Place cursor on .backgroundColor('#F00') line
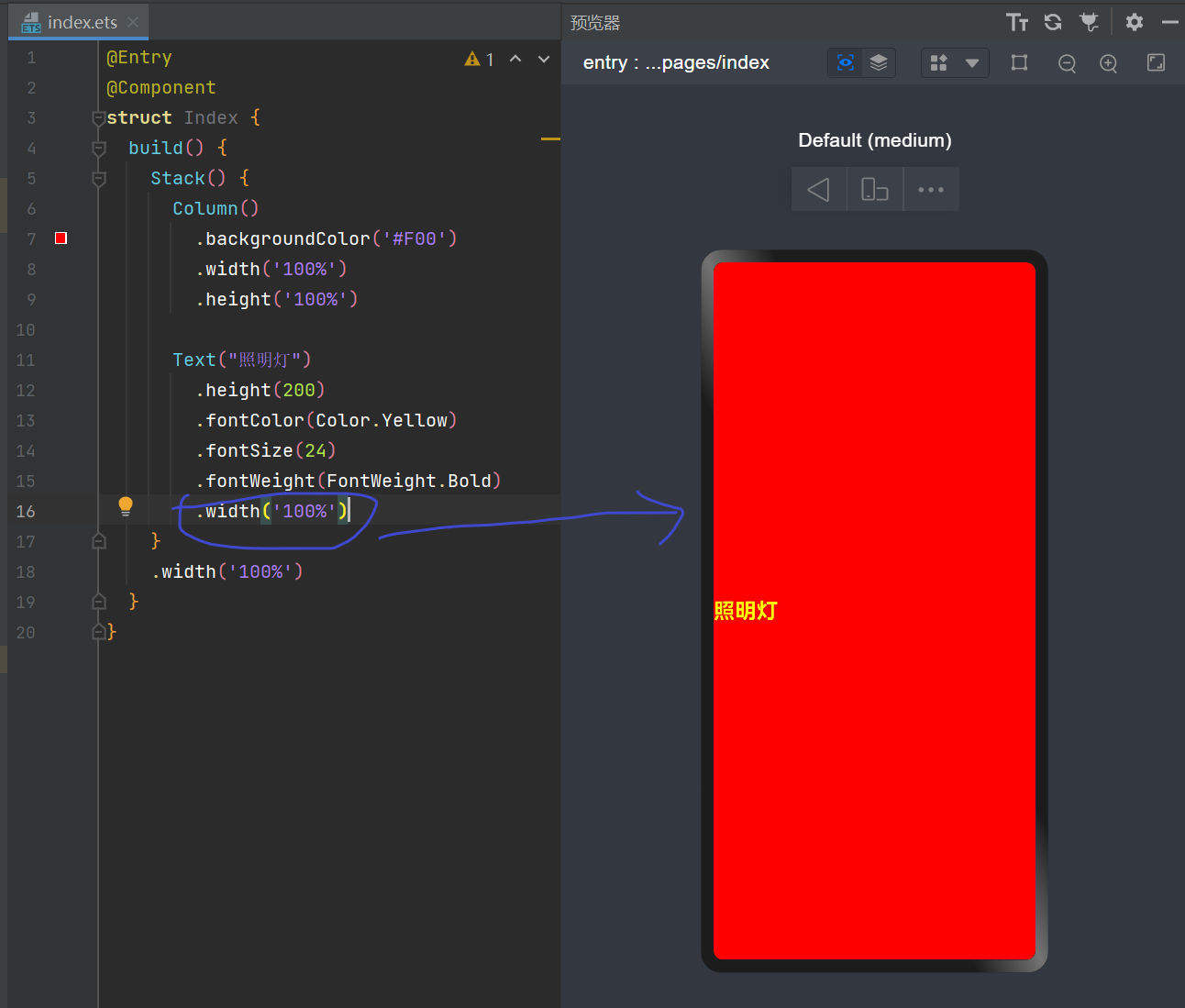 tap(326, 239)
